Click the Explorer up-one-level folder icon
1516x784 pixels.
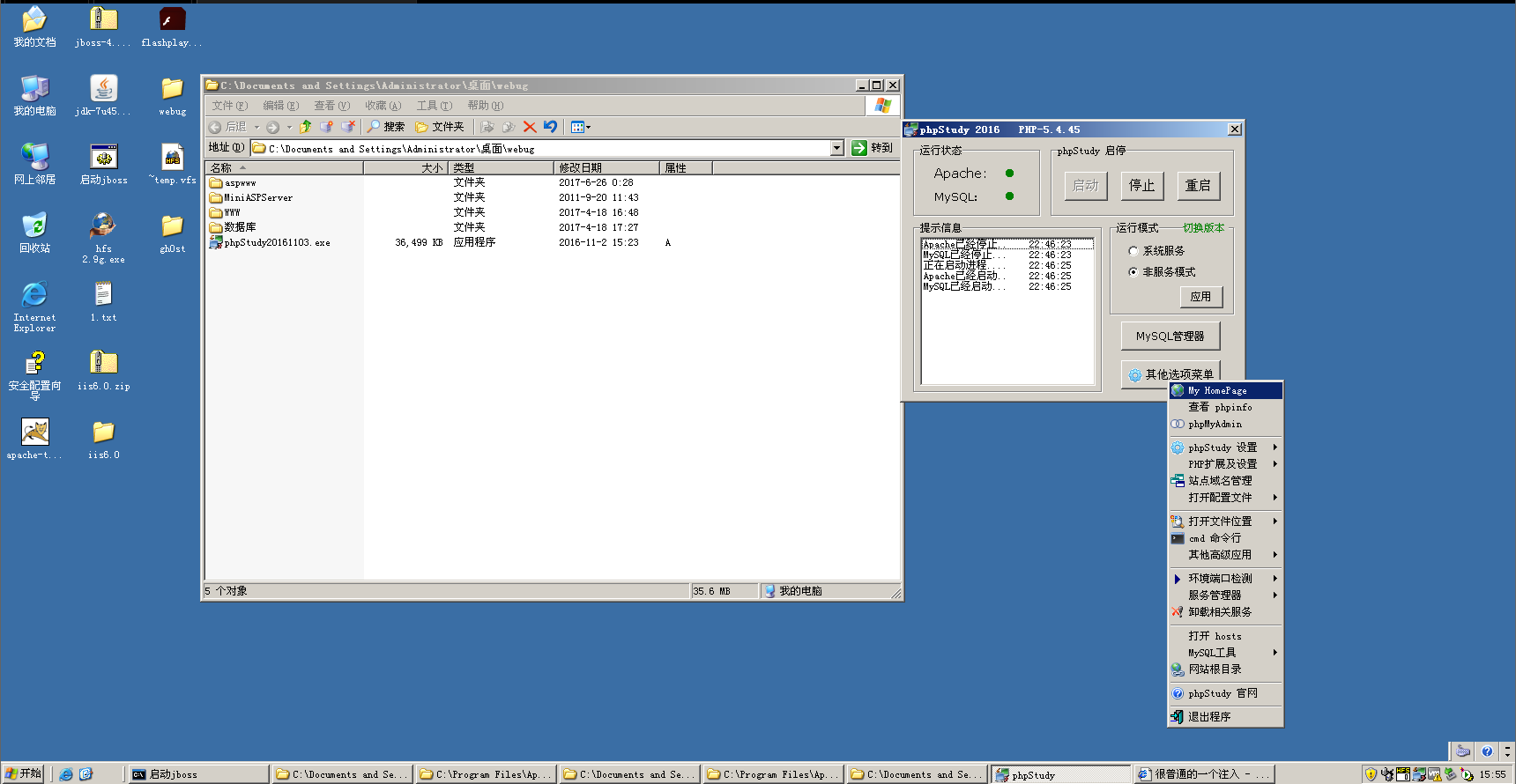305,127
